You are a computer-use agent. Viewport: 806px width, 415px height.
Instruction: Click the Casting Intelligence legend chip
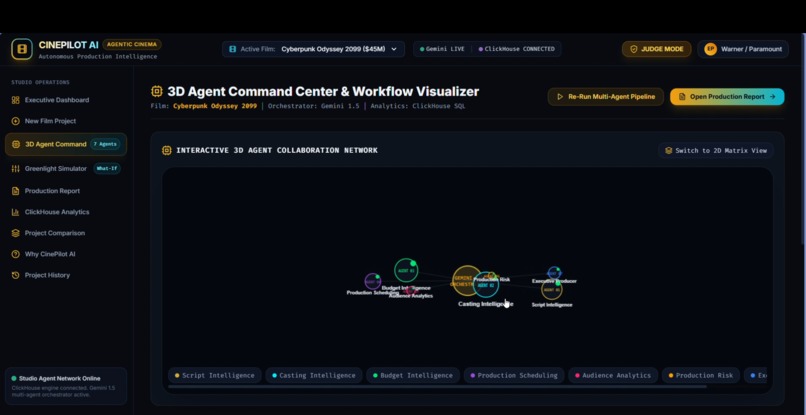pos(314,375)
